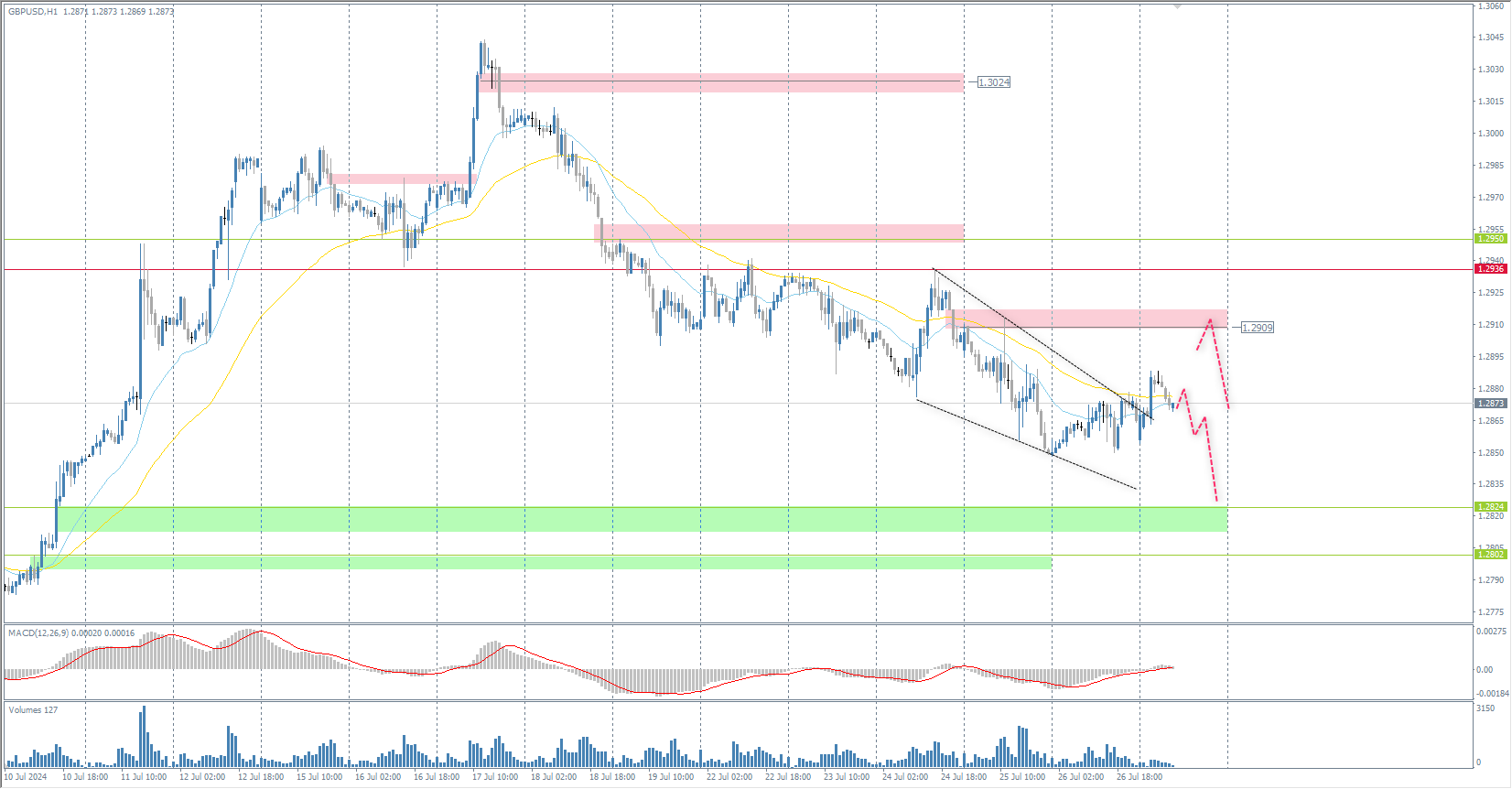Click the 1.2835 price axis value
1512x789 pixels.
pos(1491,484)
